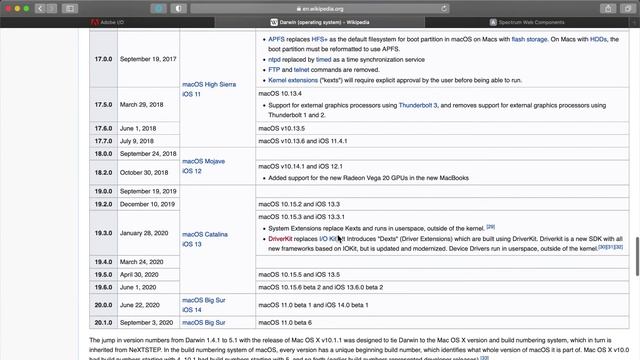Reload the page with the refresh icon
This screenshot has width=640, height=360.
pos(444,8)
